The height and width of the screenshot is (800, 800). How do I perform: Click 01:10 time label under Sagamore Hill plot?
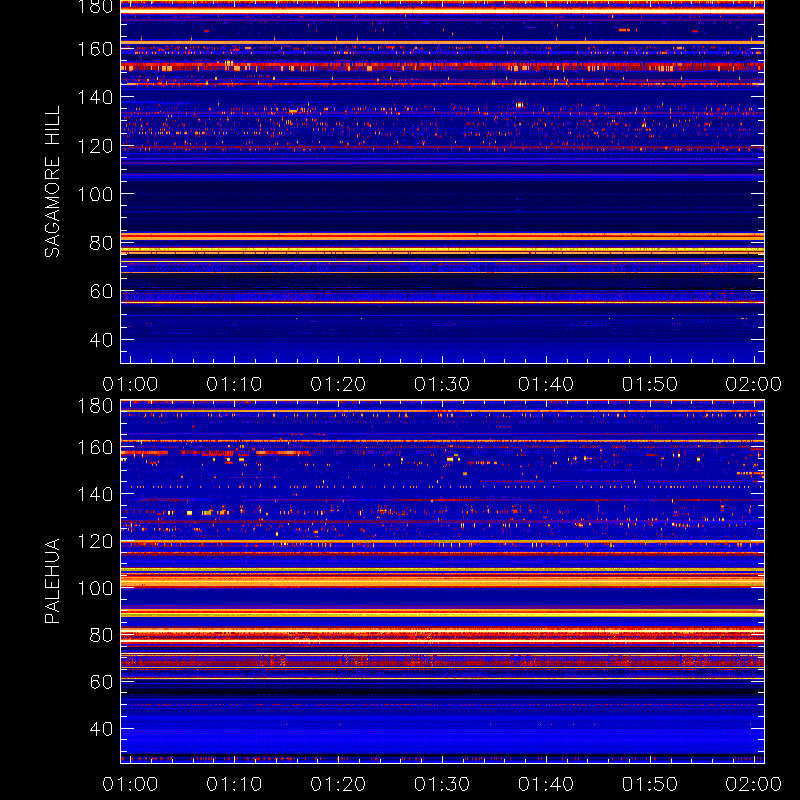(x=234, y=384)
